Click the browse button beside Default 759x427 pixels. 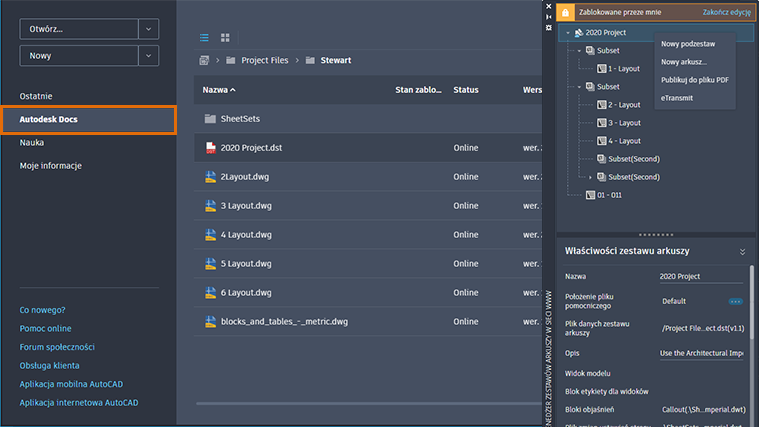point(735,301)
